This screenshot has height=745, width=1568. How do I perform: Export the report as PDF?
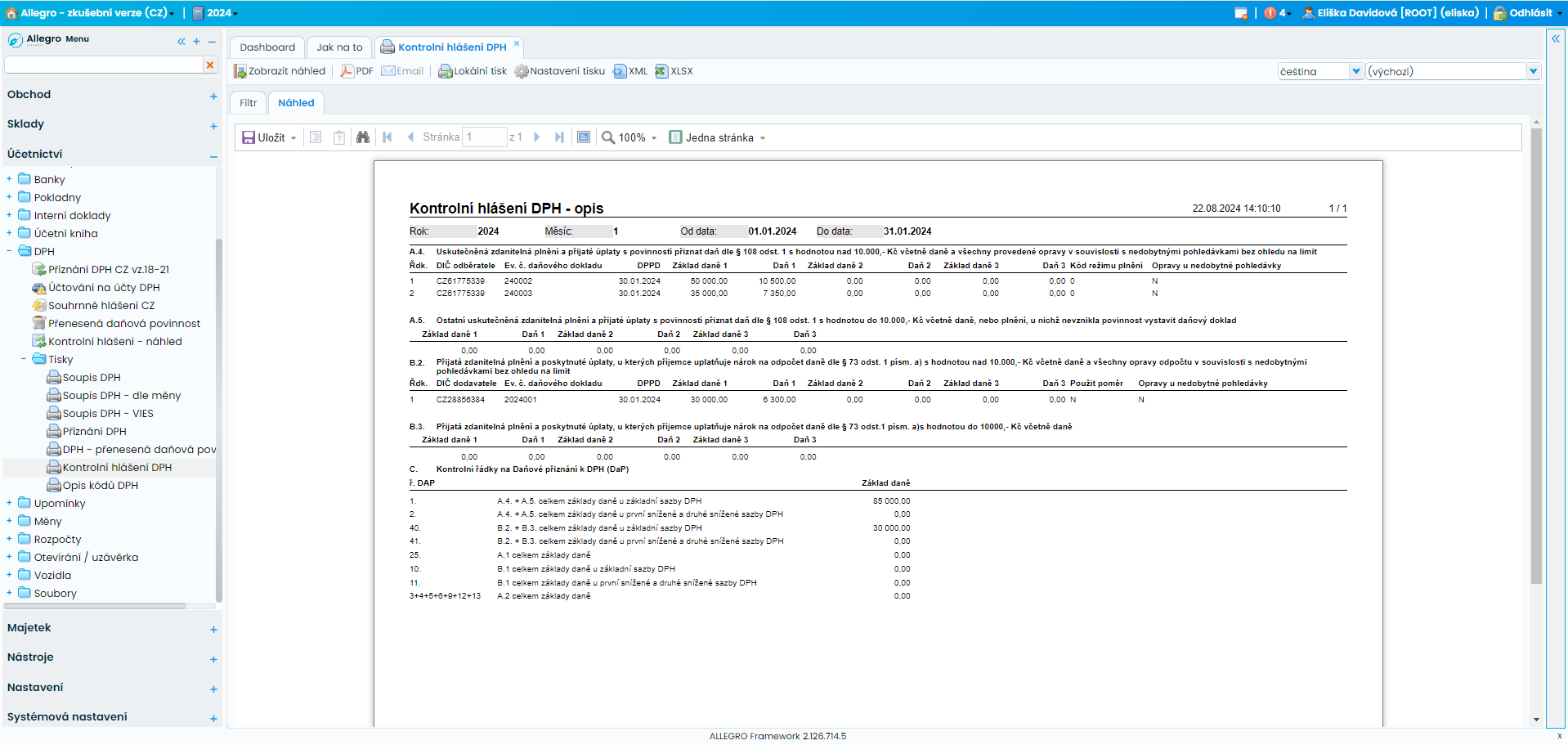[356, 71]
